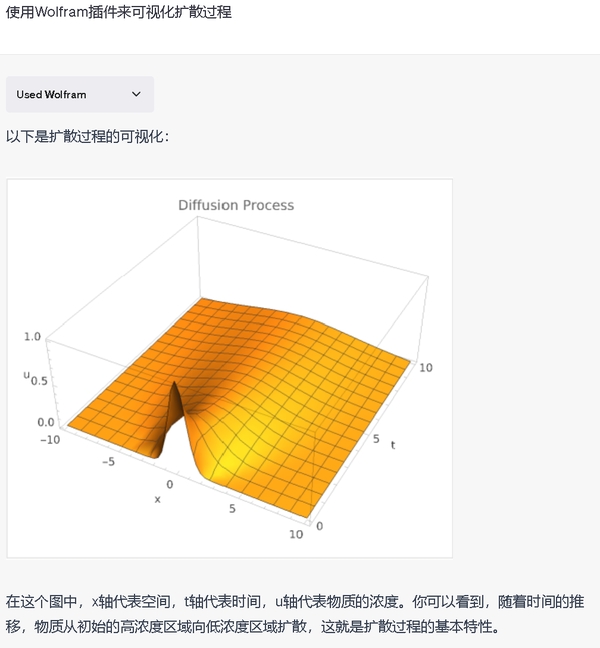Click the 10 tick on the x axis

point(295,535)
